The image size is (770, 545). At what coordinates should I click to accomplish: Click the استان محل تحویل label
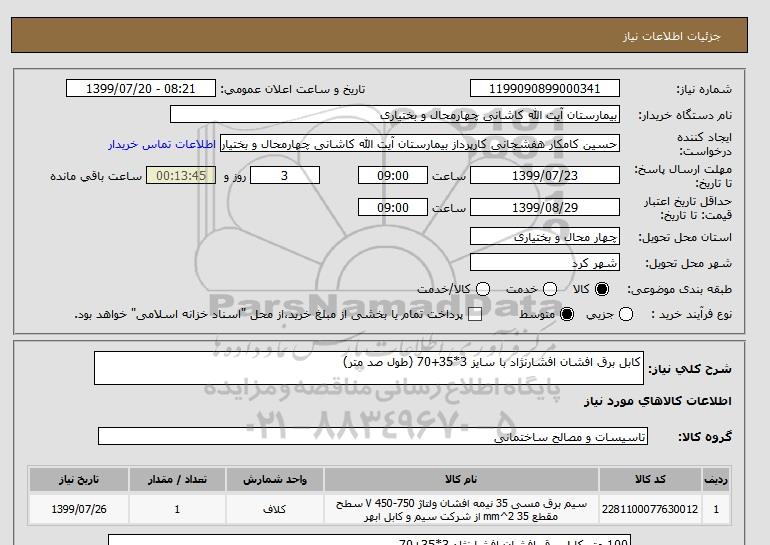pyautogui.click(x=685, y=237)
